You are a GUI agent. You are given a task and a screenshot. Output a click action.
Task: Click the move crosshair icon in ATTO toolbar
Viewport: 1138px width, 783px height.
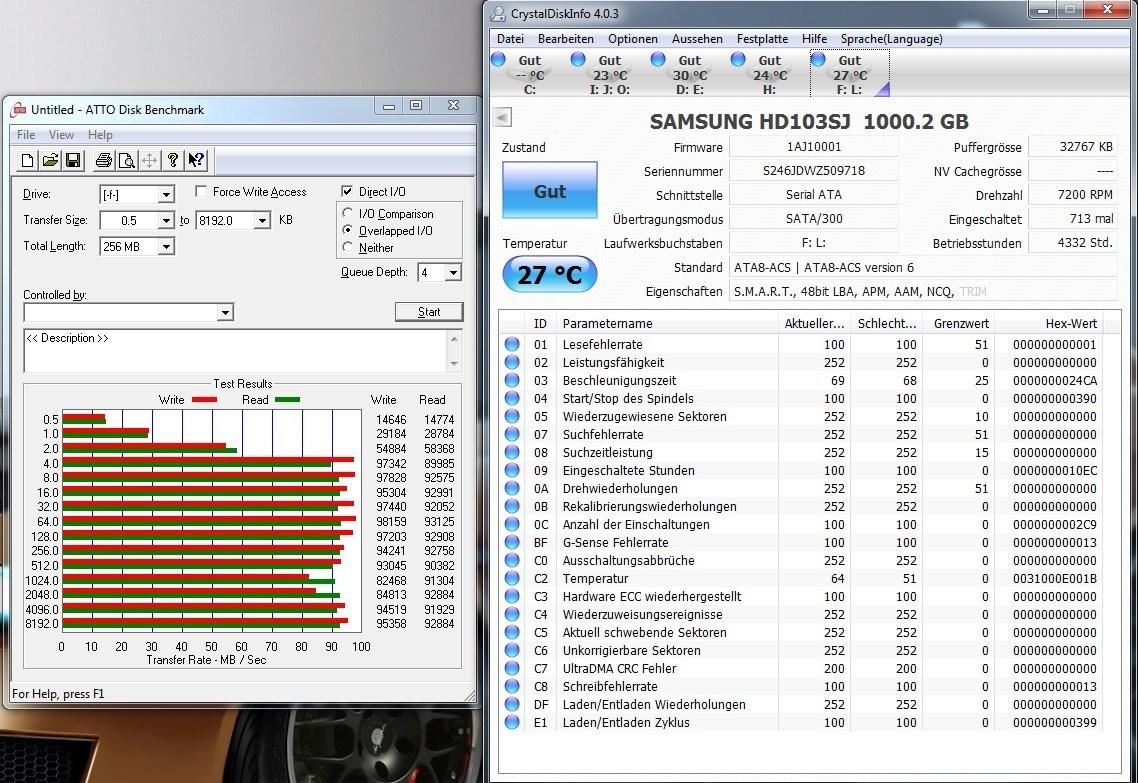150,160
